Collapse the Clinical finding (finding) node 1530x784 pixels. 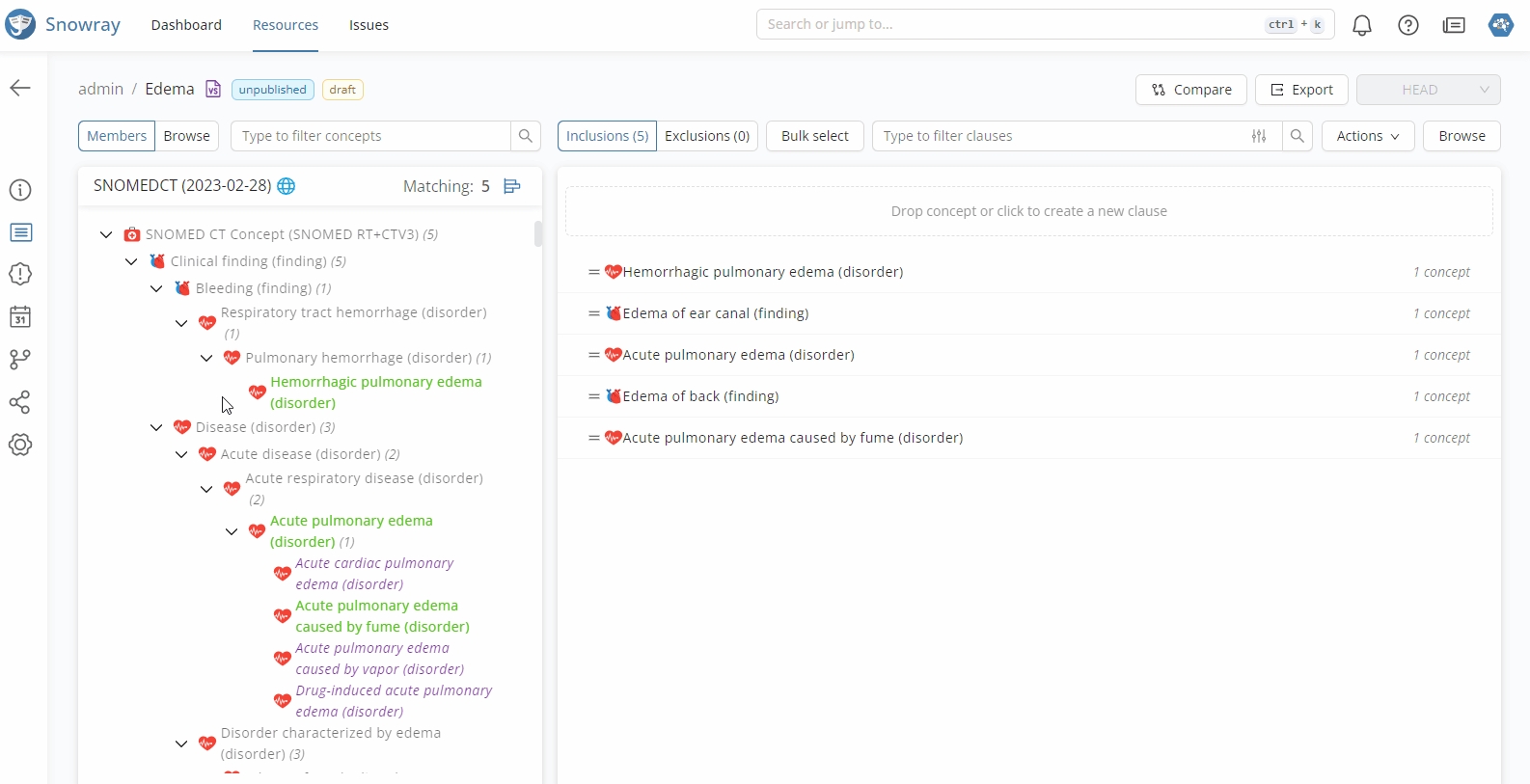tap(131, 261)
